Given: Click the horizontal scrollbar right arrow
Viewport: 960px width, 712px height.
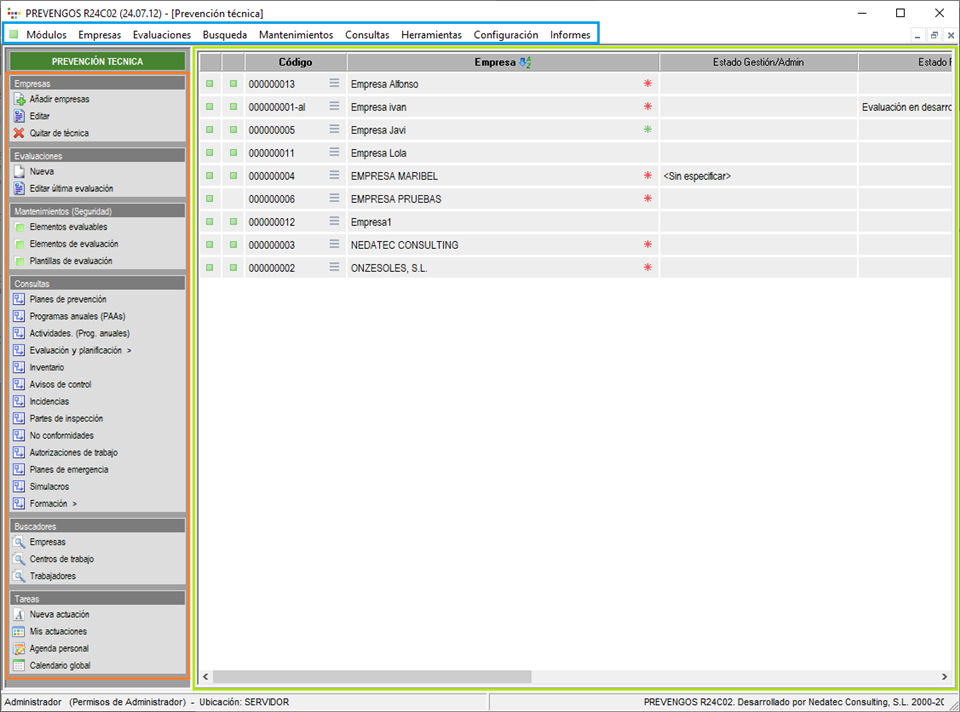Looking at the screenshot, I should coord(943,677).
